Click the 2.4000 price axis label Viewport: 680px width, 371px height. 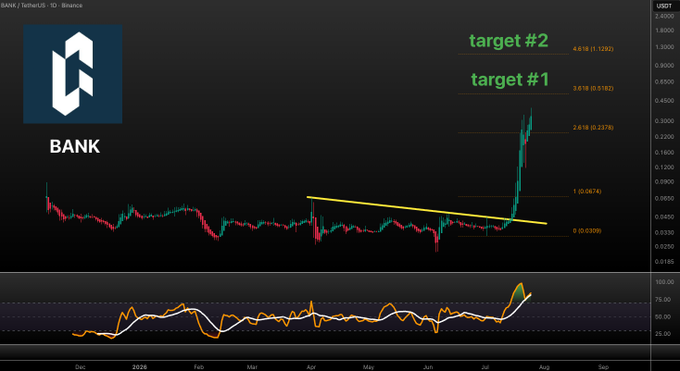[x=664, y=16]
